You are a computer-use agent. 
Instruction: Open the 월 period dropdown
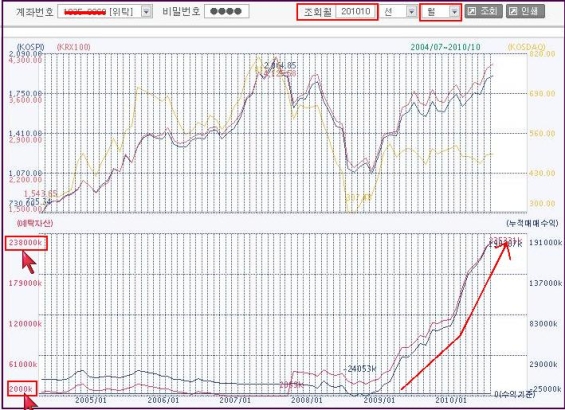454,12
